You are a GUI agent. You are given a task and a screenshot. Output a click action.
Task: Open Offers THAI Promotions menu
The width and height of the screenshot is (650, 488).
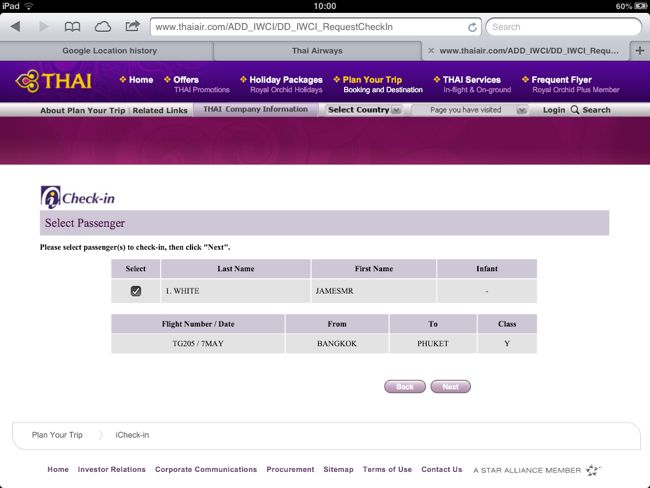coord(197,84)
